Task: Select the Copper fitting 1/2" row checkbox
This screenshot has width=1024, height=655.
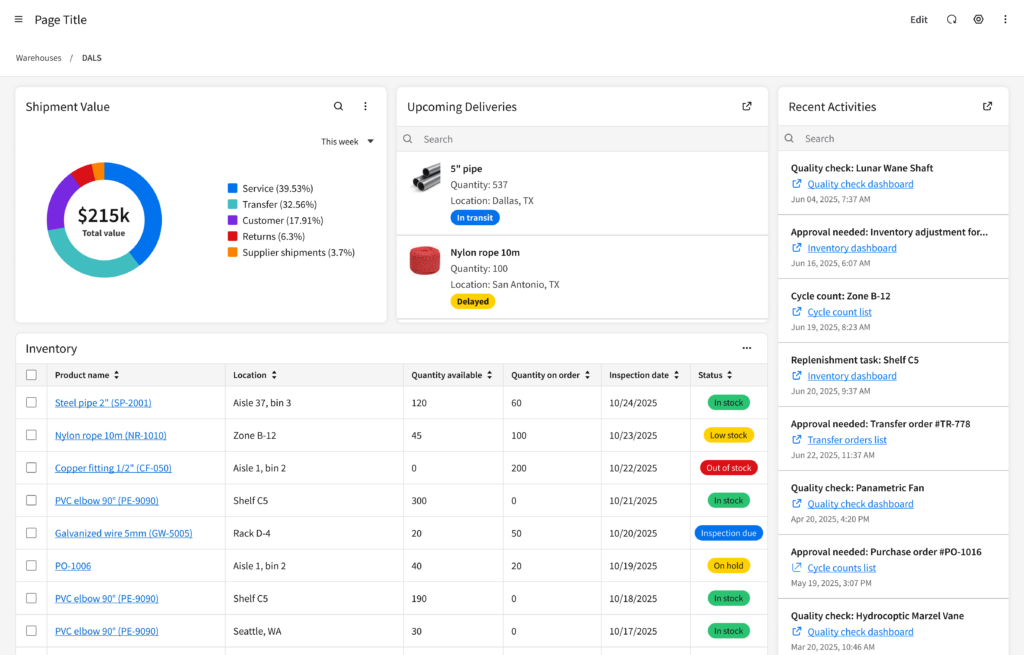Action: coord(31,468)
